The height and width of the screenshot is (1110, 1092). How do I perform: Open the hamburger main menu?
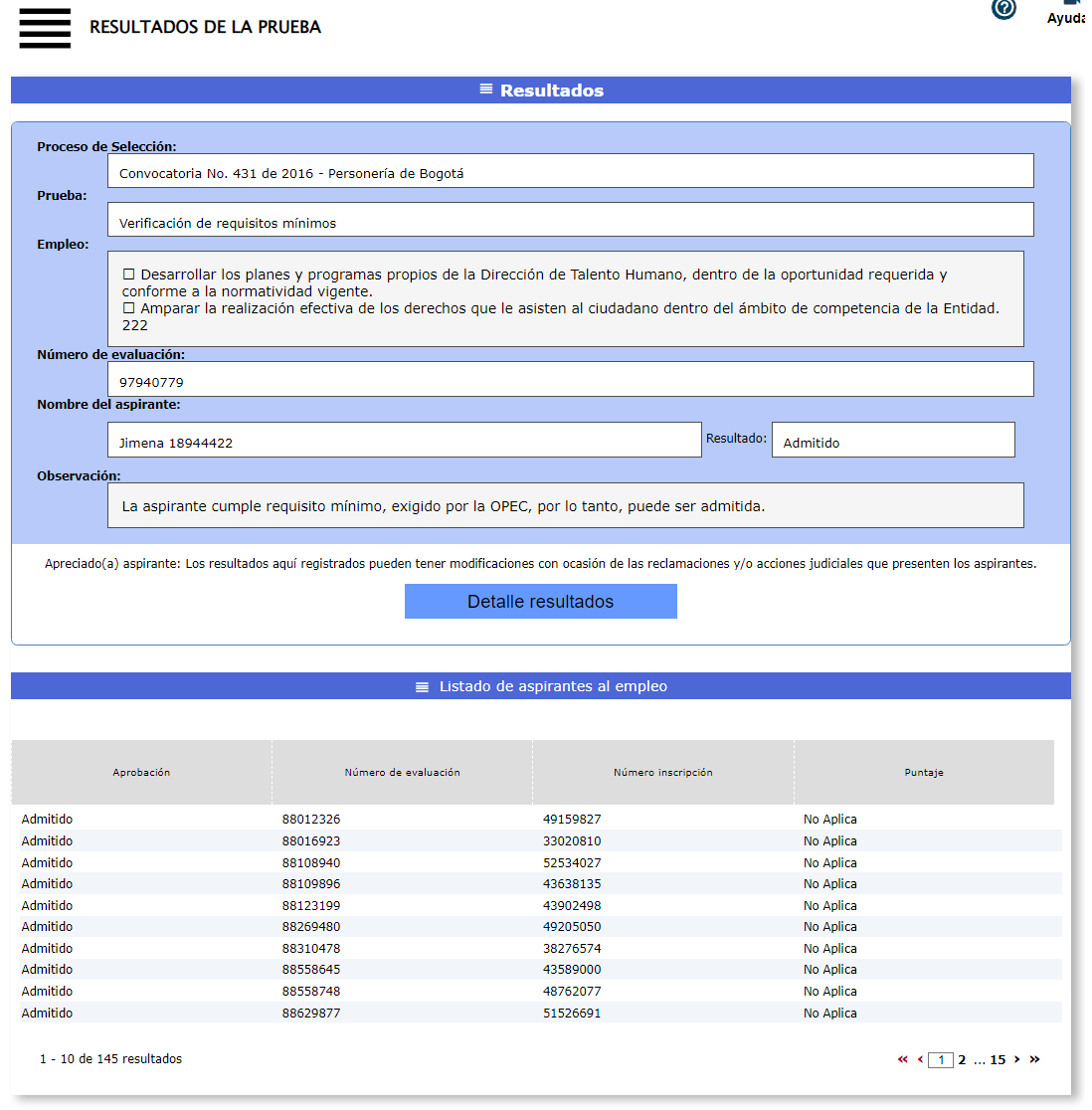[45, 28]
